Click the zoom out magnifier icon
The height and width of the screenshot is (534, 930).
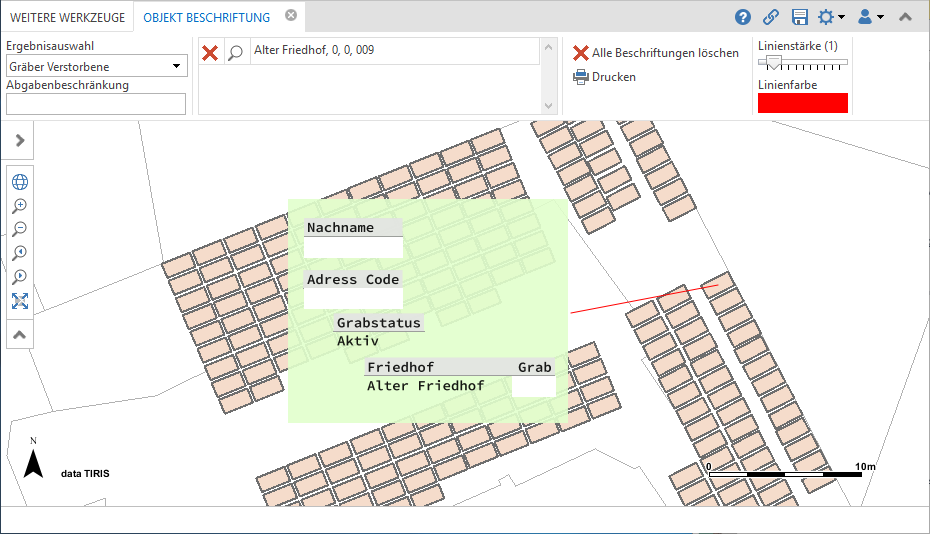pos(19,230)
